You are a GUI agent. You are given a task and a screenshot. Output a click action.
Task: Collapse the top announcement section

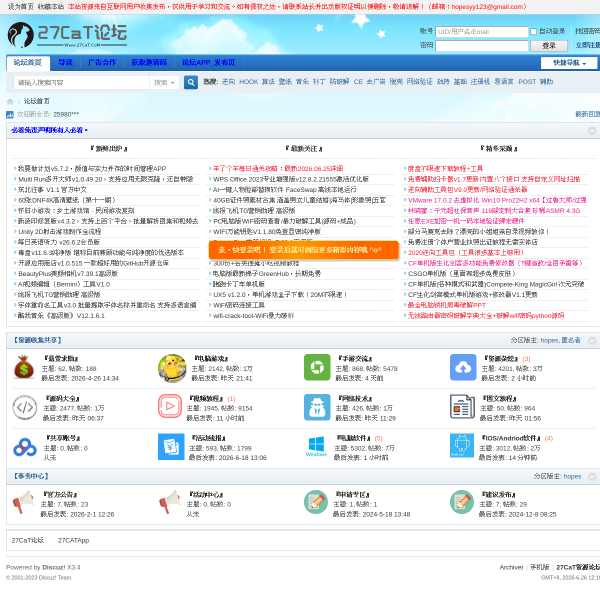point(592,131)
